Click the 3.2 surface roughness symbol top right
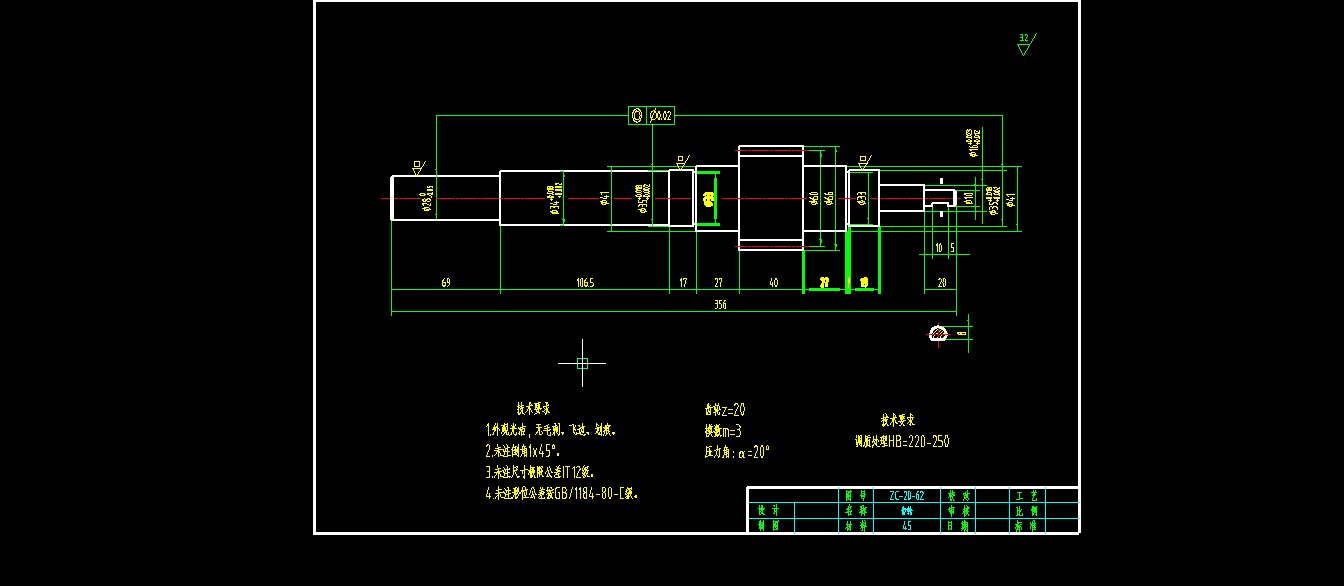Viewport: 1344px width, 586px height. click(x=1025, y=43)
